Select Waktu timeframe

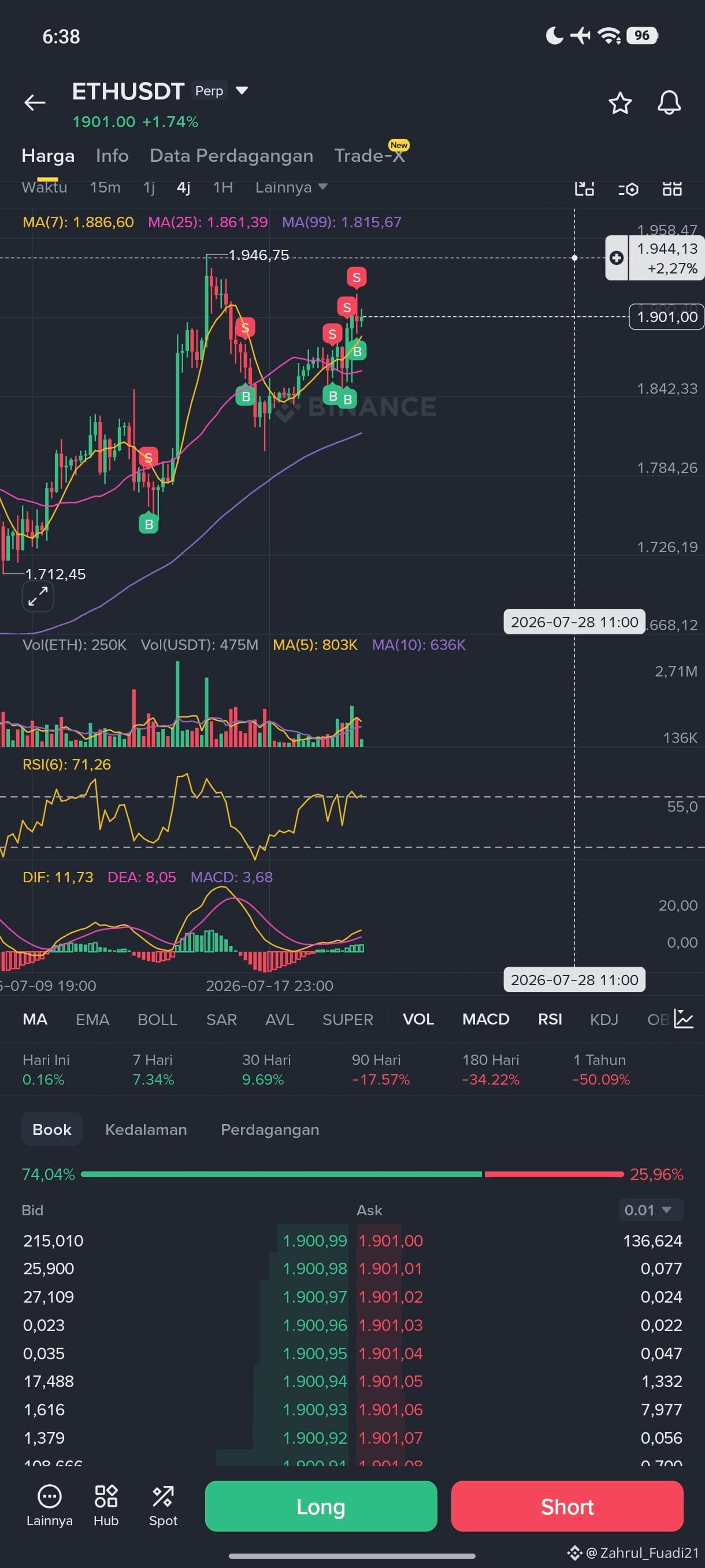click(44, 187)
